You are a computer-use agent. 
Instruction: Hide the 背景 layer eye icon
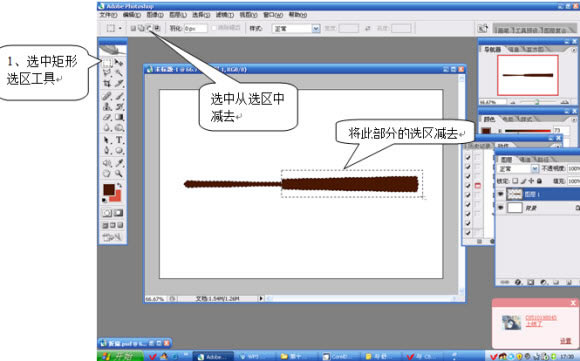coord(500,208)
